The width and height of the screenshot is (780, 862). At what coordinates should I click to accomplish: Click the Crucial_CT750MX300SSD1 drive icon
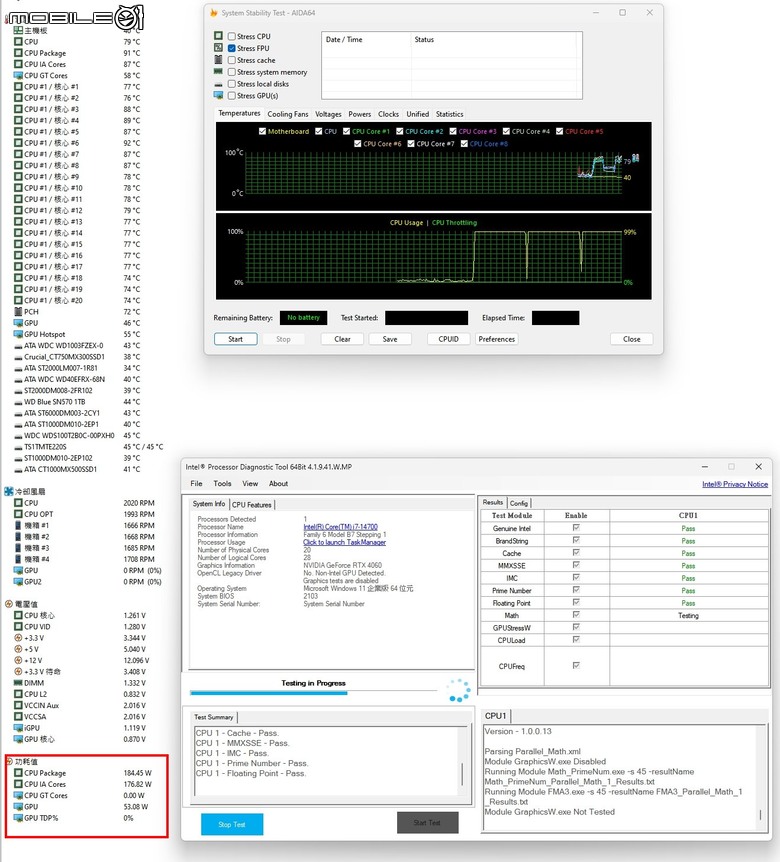[18, 357]
